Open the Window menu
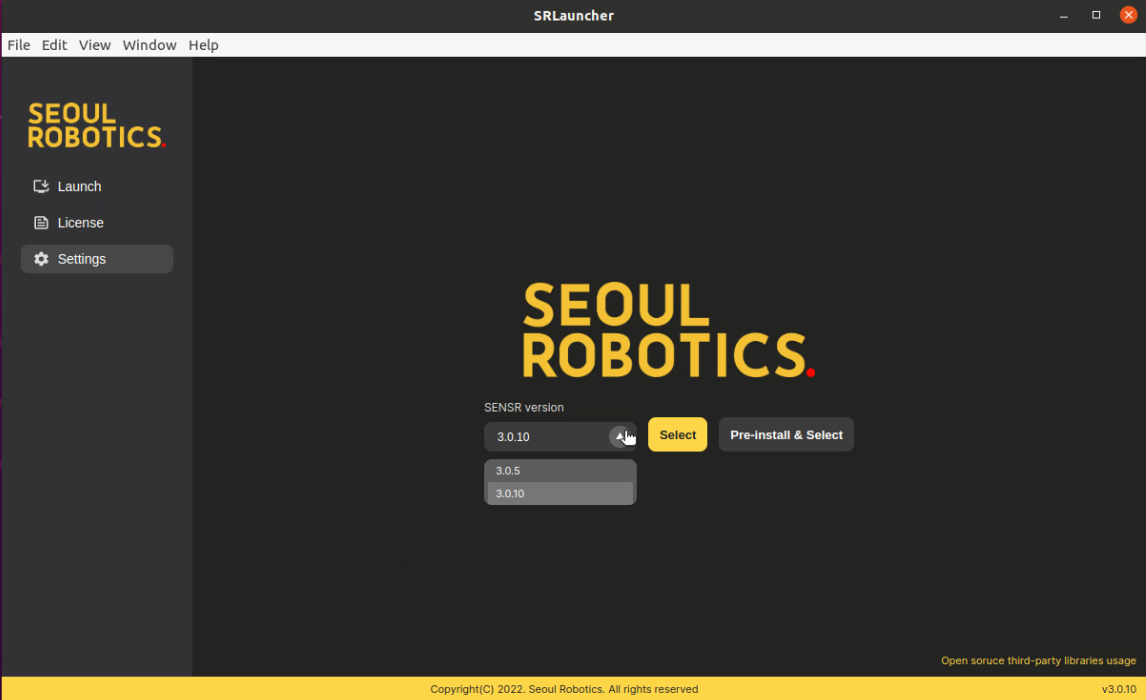 [149, 44]
